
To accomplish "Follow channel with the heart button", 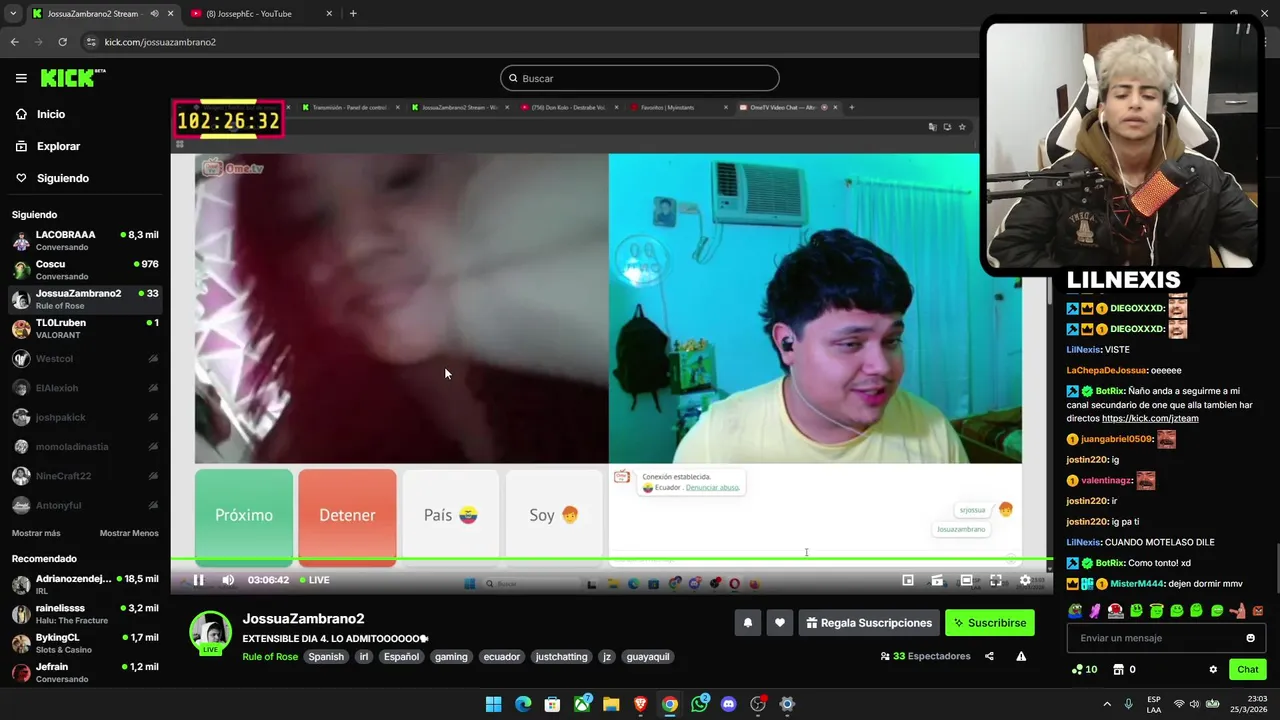I will coord(780,623).
